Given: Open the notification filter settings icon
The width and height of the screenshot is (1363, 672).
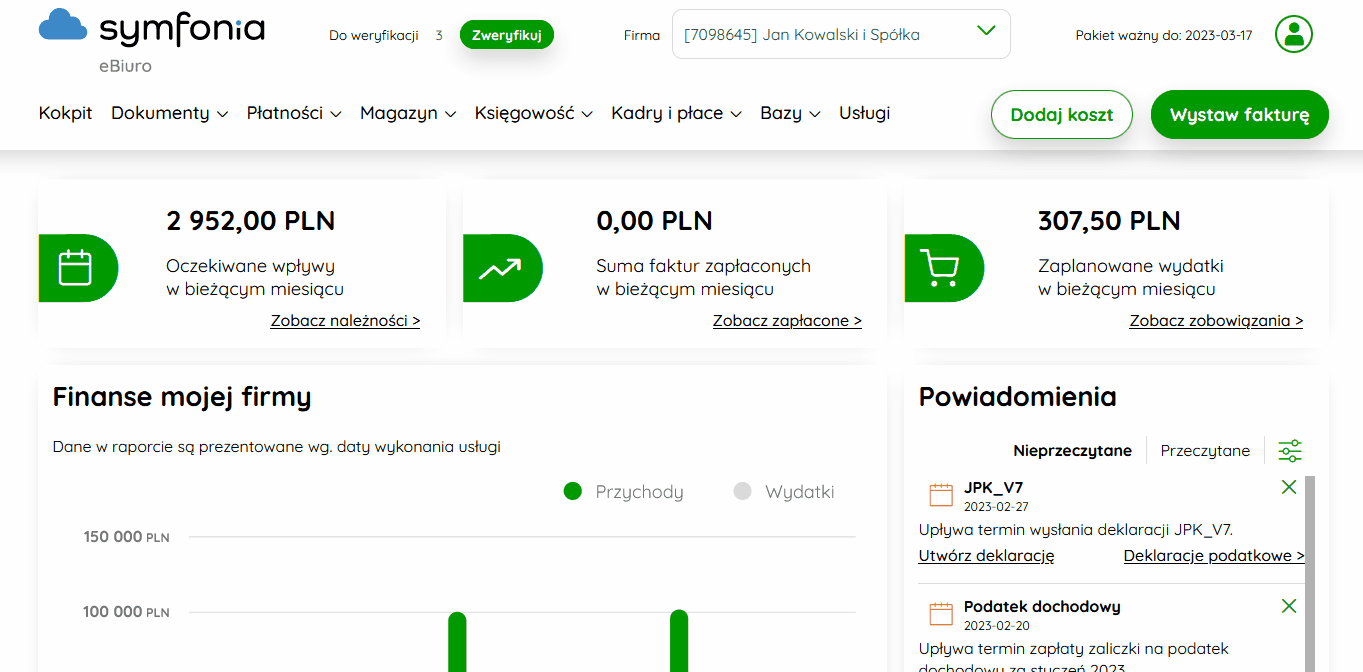Looking at the screenshot, I should pyautogui.click(x=1290, y=451).
